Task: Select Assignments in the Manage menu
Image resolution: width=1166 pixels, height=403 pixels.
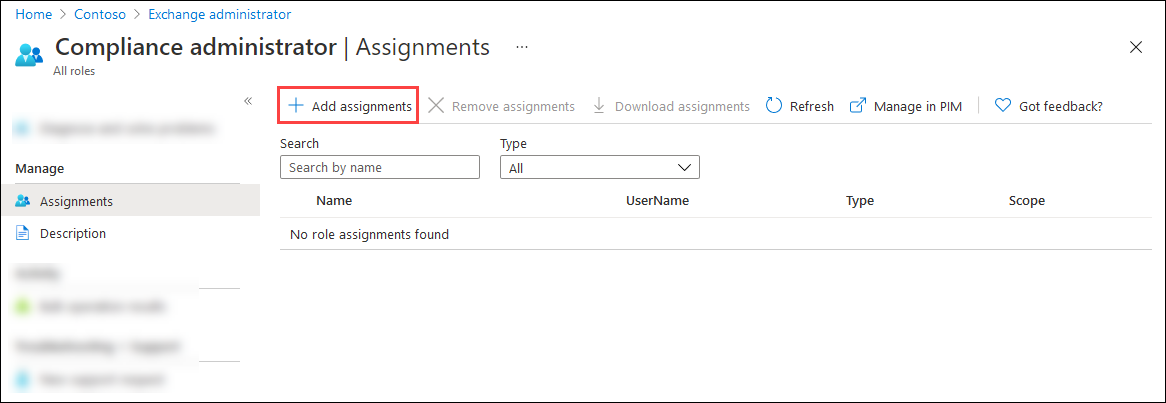Action: [x=76, y=201]
